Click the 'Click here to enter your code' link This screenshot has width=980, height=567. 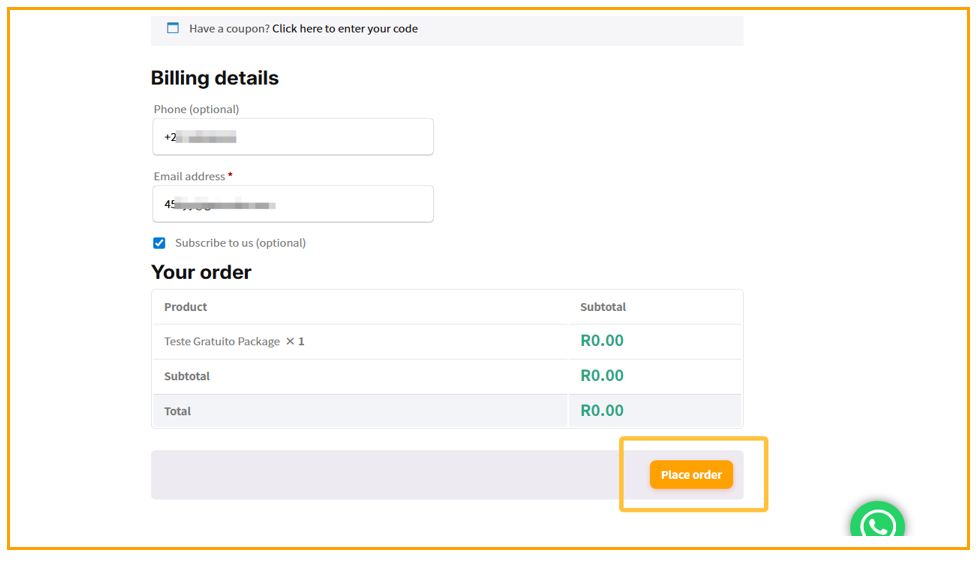pyautogui.click(x=345, y=29)
